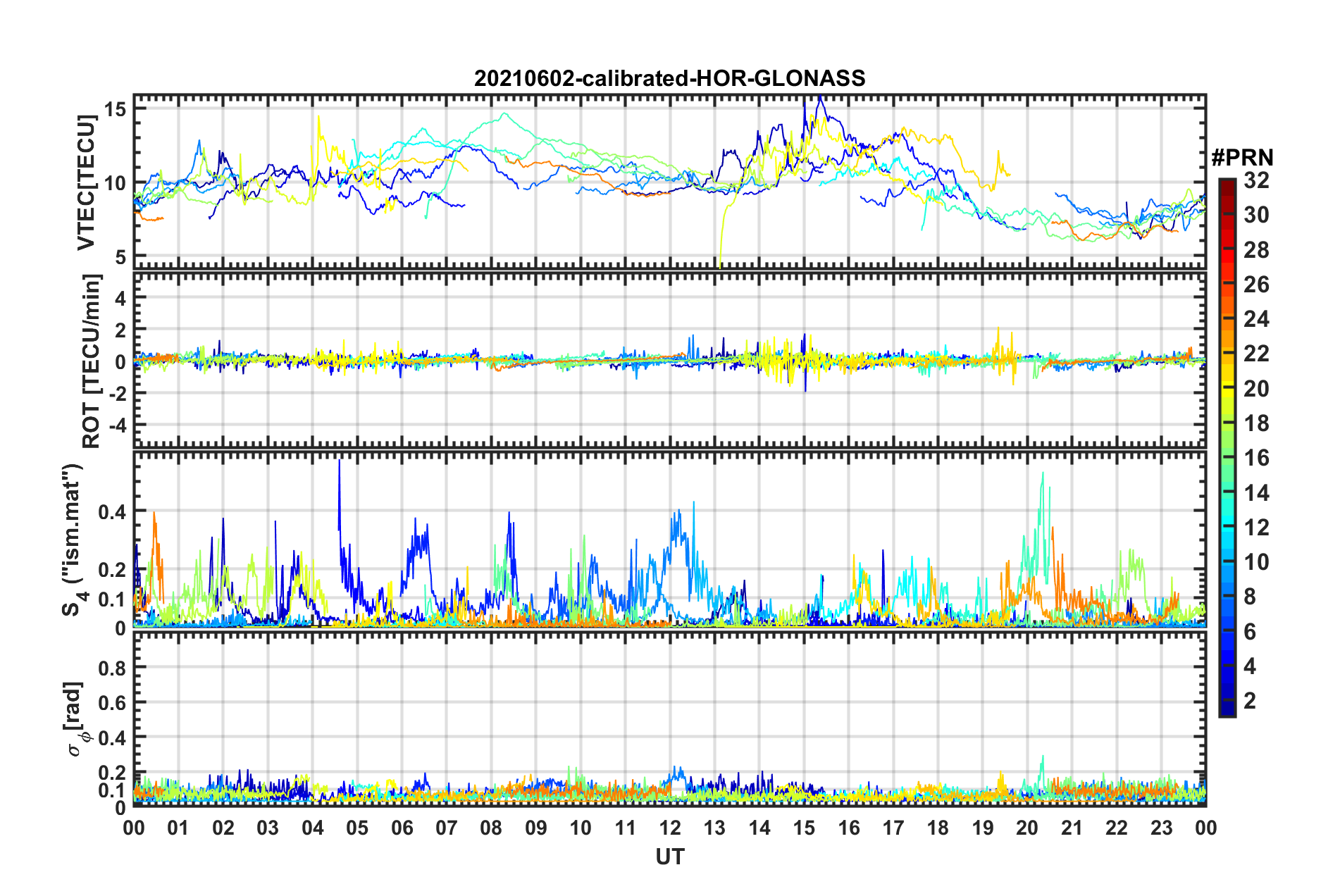The image size is (1340, 896).
Task: Click the PRN color scale bar
Action: tap(1227, 447)
